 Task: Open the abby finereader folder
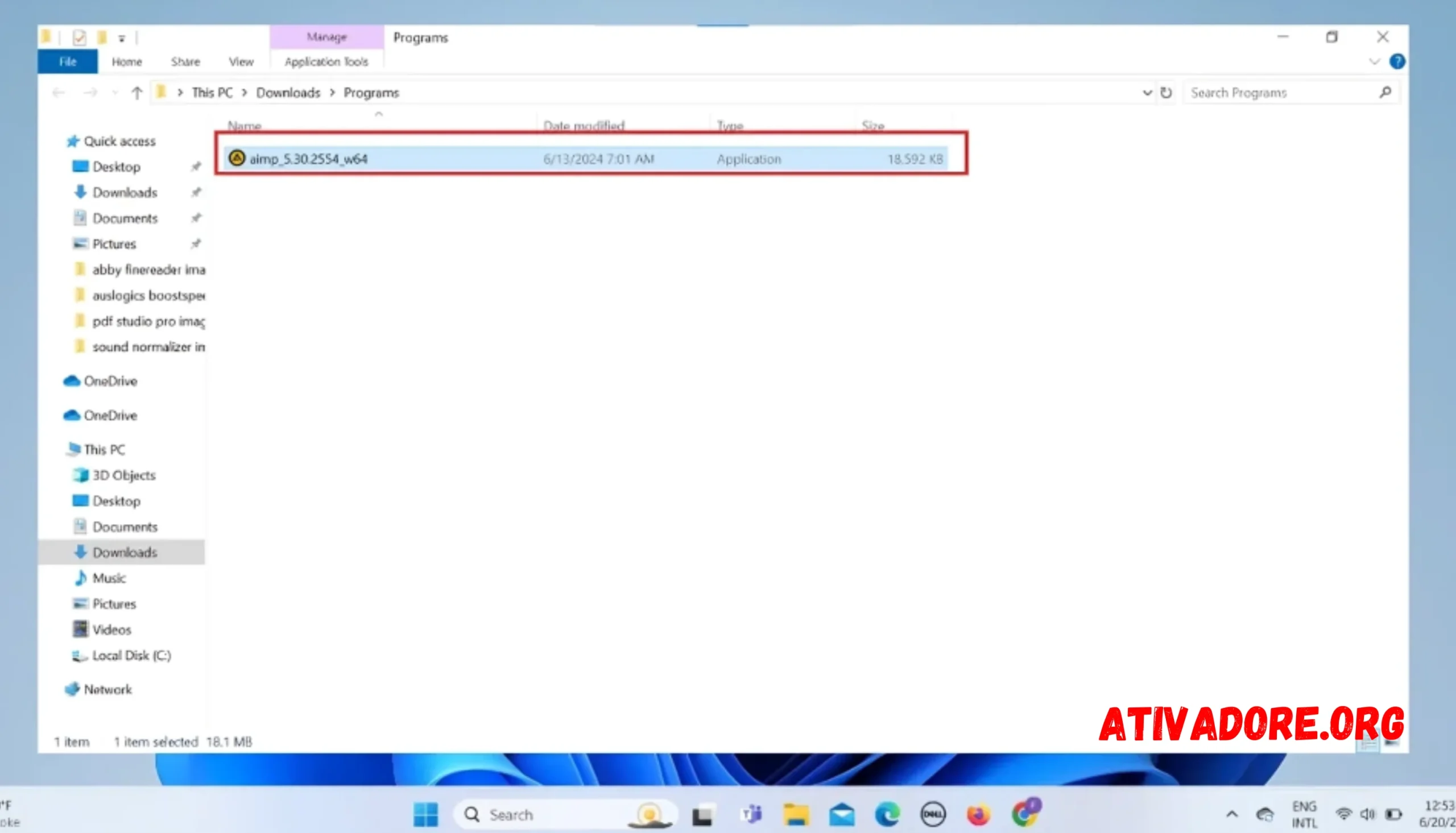[x=148, y=270]
